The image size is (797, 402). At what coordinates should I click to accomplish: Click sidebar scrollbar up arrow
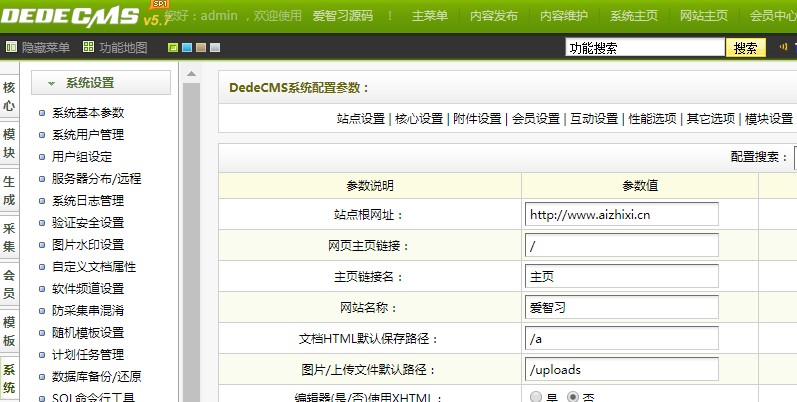(x=191, y=74)
